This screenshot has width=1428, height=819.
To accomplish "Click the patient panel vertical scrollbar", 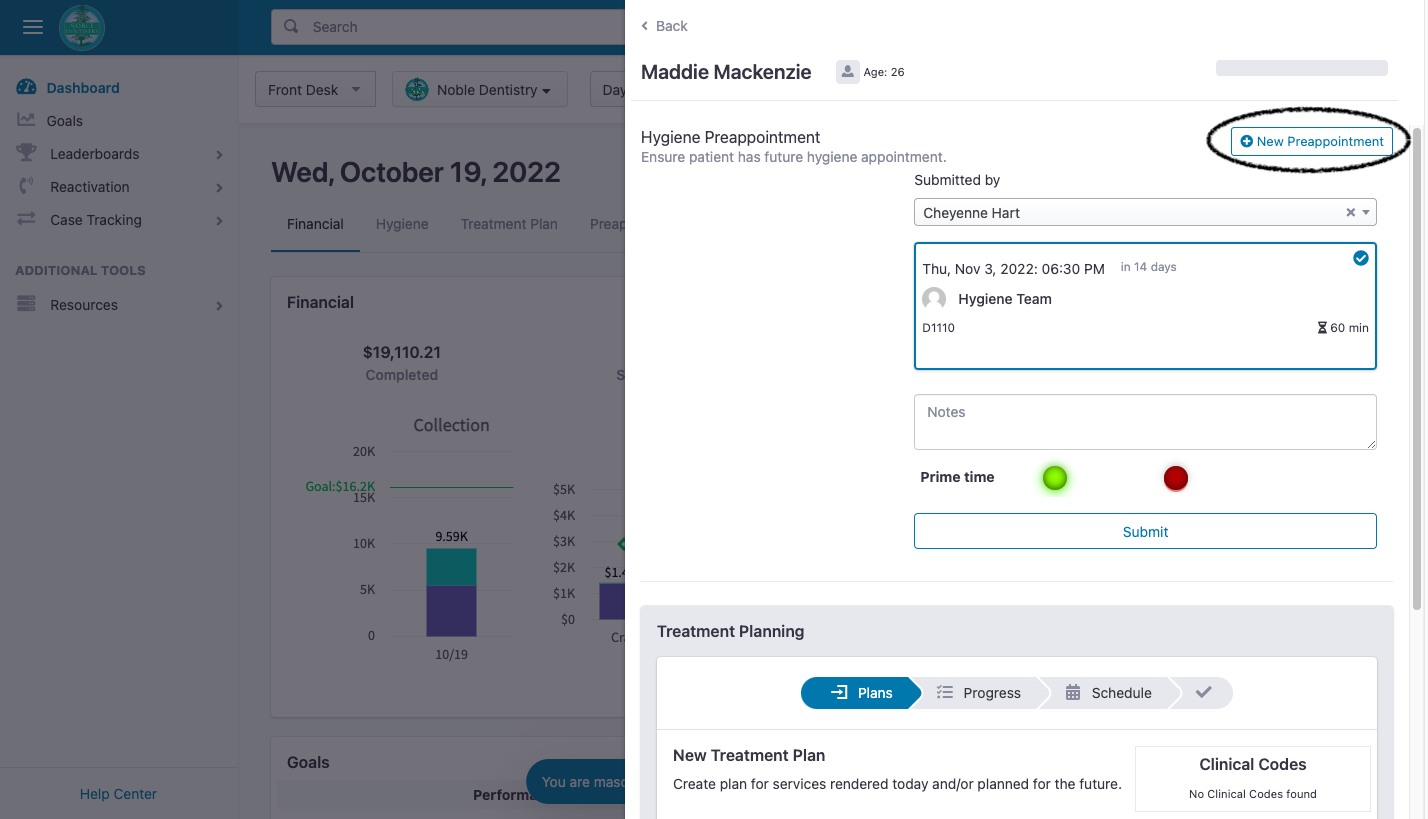I will pyautogui.click(x=1417, y=368).
